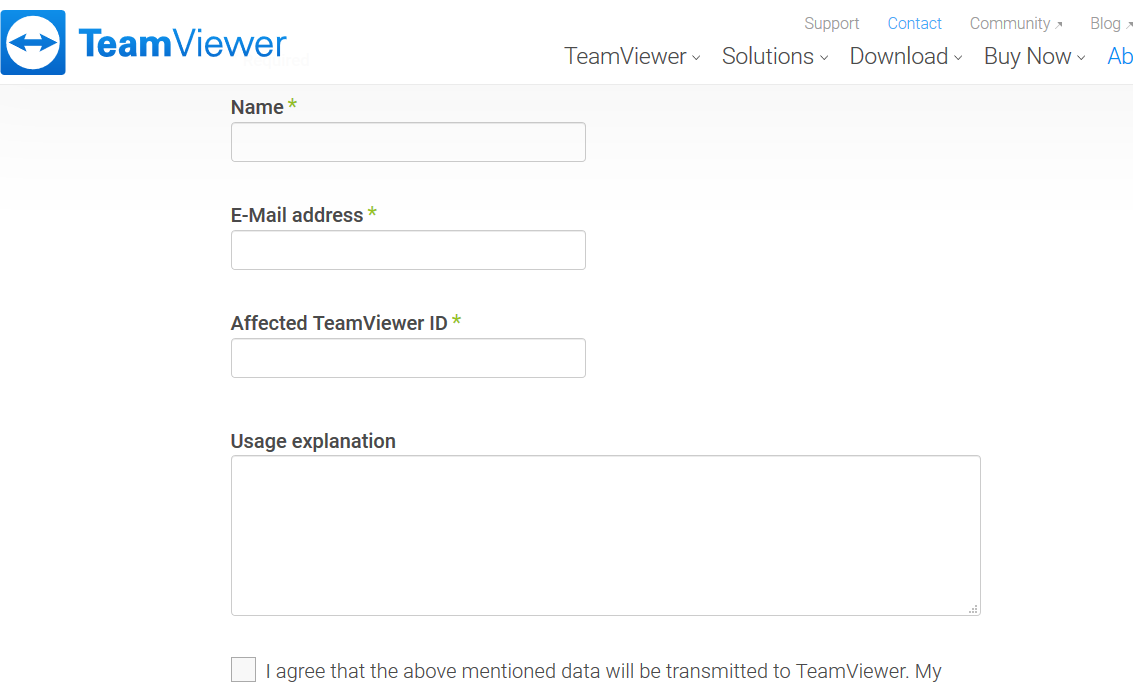Click the 'Affected TeamViewer ID' label
Viewport: 1133px width, 682px height.
pyautogui.click(x=339, y=324)
